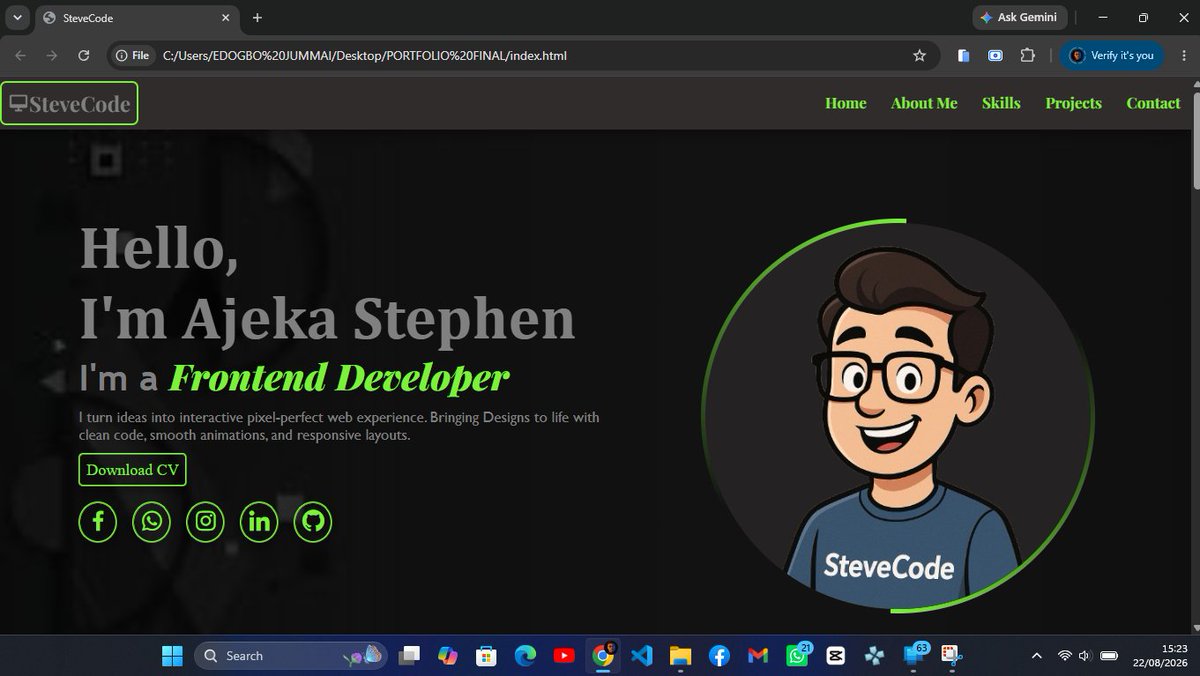Click the SteveCode avatar profile image
This screenshot has height=676, width=1200.
[898, 415]
